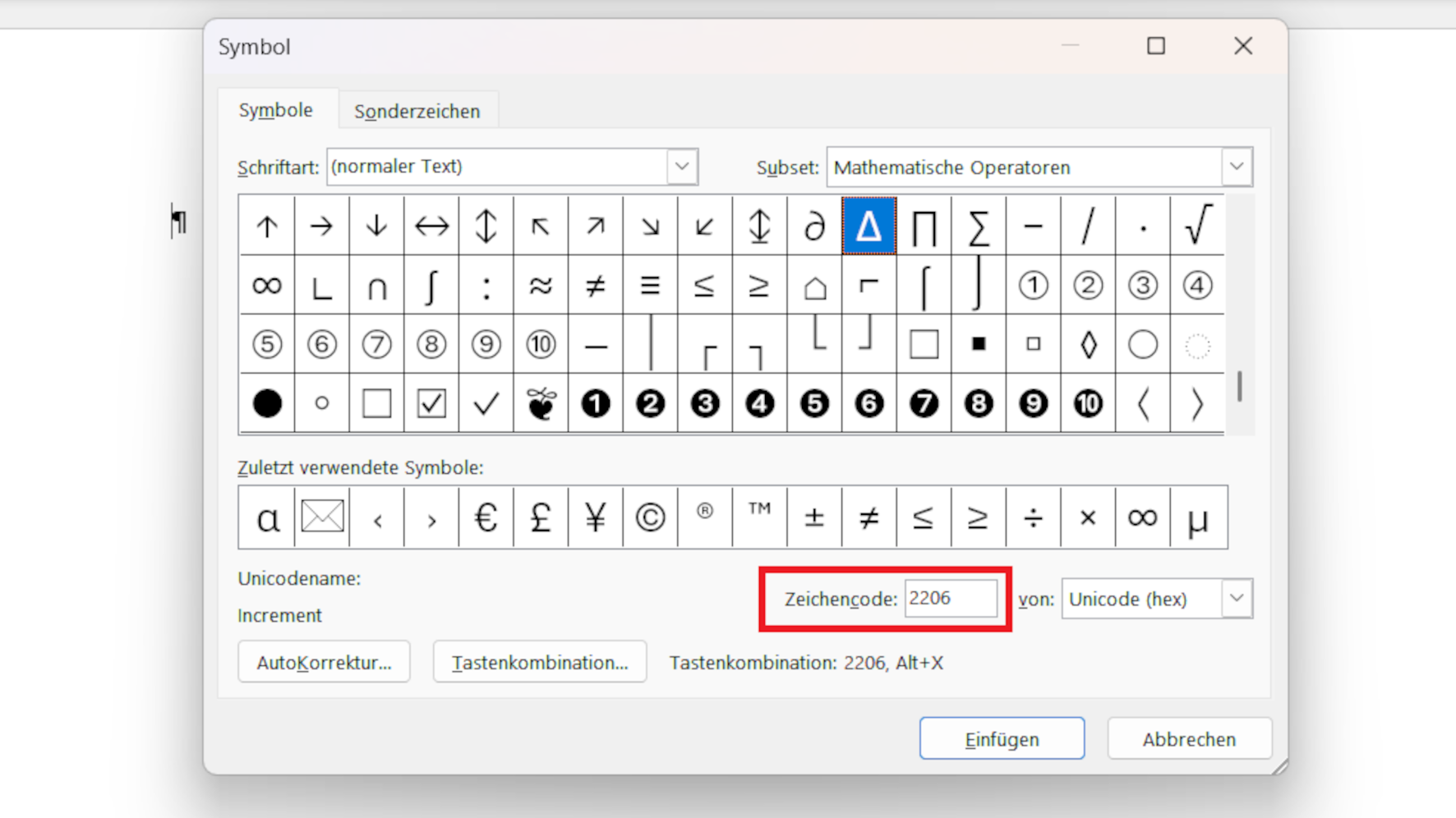1456x818 pixels.
Task: Pick the copyright symbol from recent symbols
Action: (650, 517)
